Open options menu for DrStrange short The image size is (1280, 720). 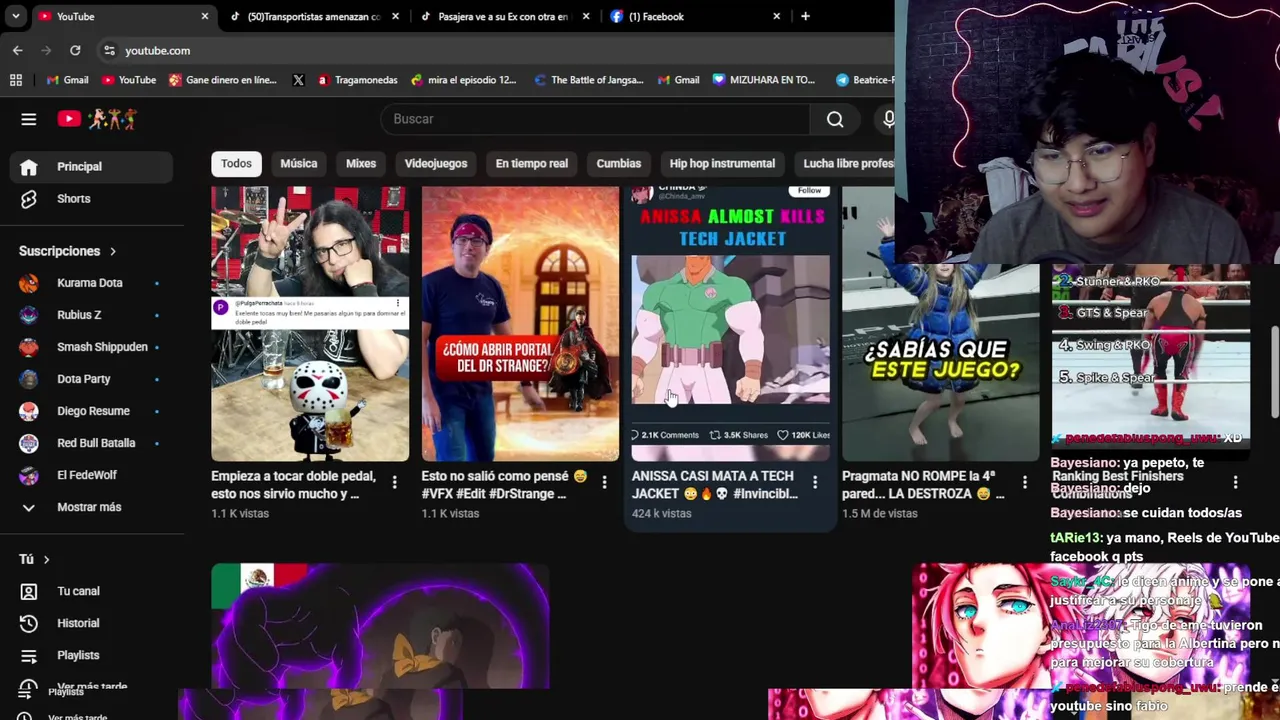[604, 483]
